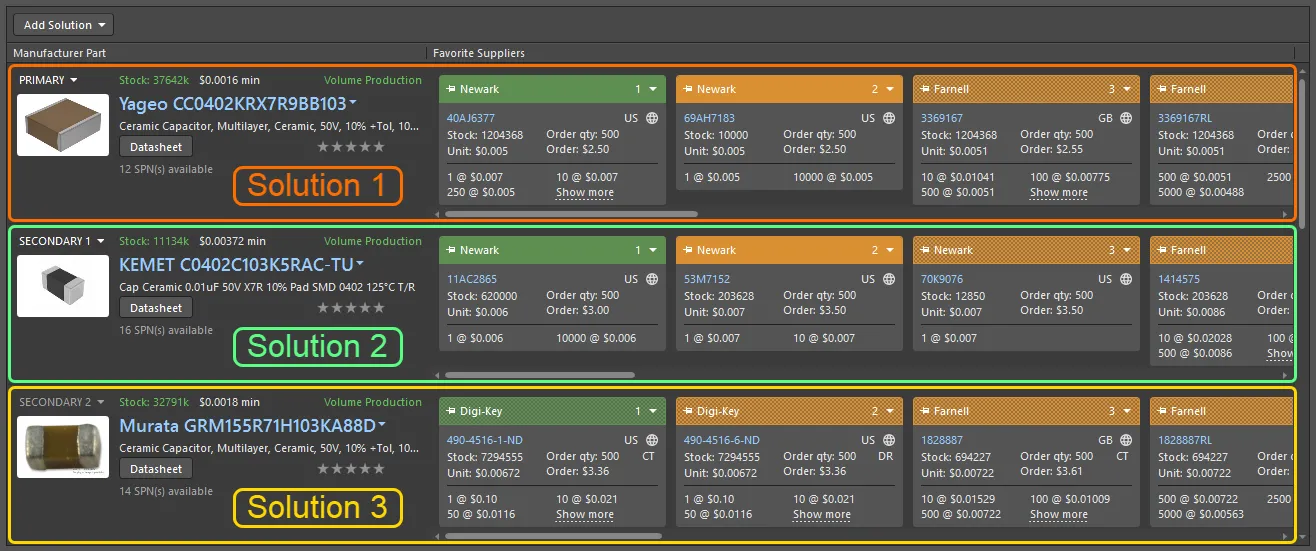Screen dimensions: 1316x551
Task: Click the globe icon for Digi-Key 490-4516-1-ND
Action: [652, 440]
